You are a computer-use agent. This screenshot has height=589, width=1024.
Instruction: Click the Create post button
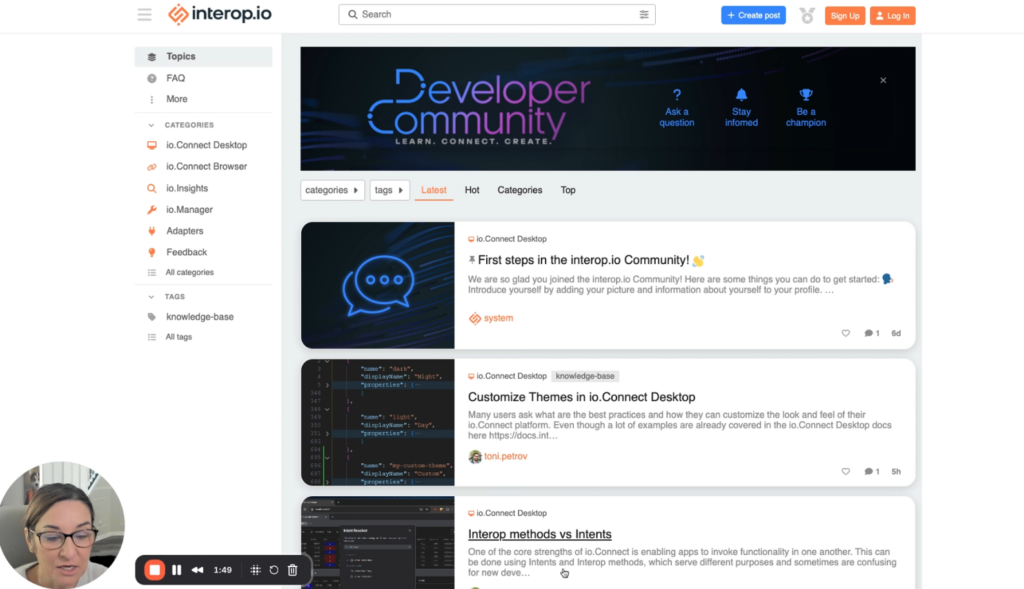pos(753,14)
